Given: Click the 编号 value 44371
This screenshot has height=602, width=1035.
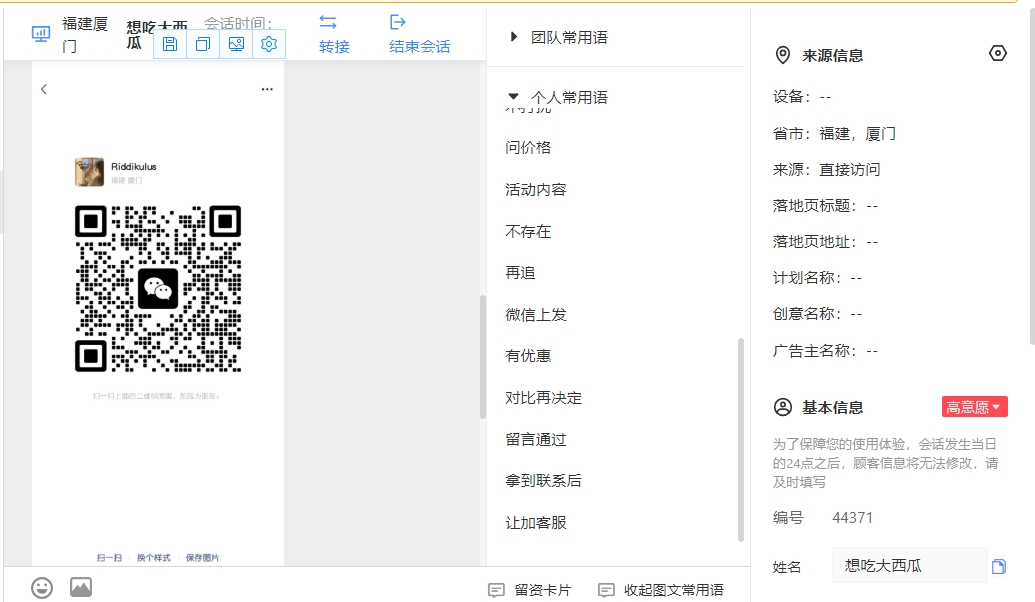Looking at the screenshot, I should (852, 518).
